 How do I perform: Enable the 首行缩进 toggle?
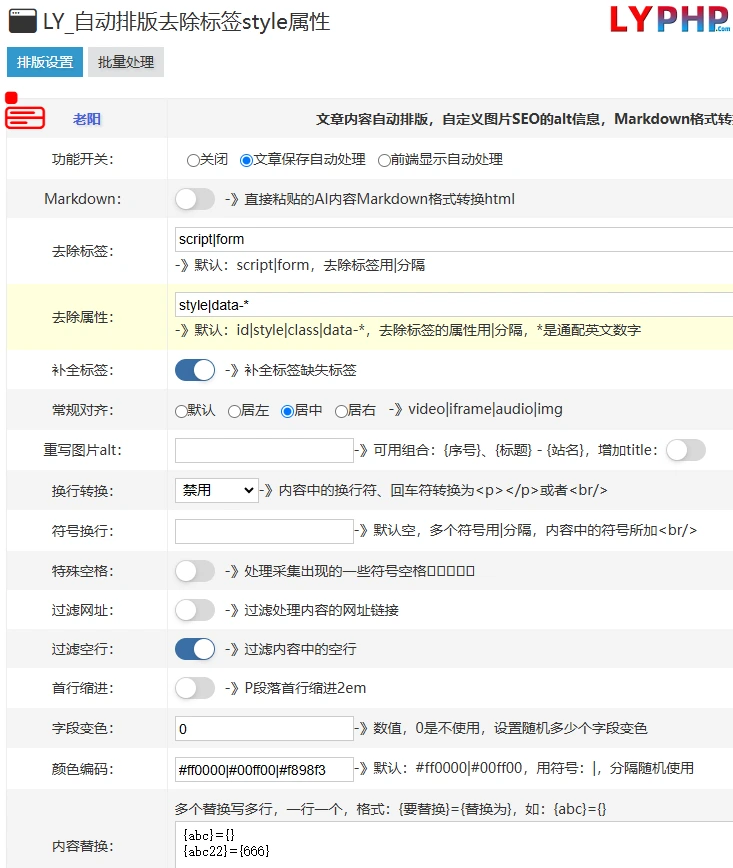(x=195, y=688)
